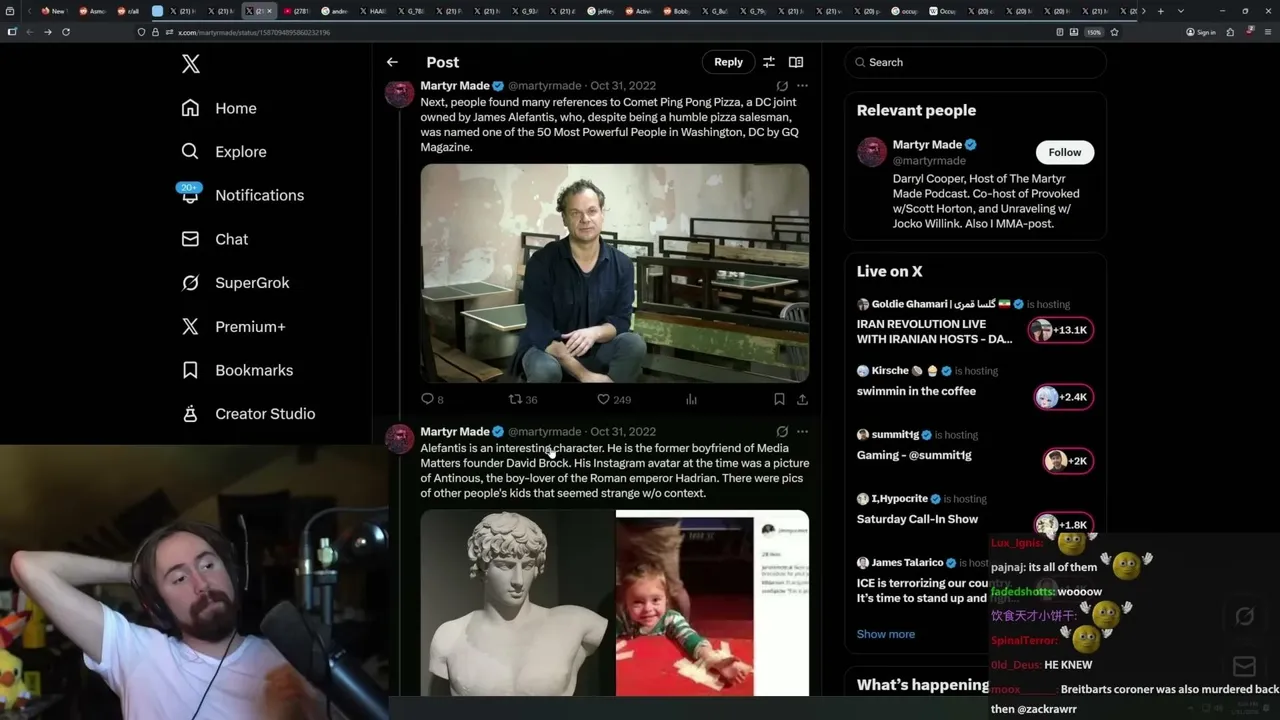1280x720 pixels.
Task: Click Grok icon on the Alefantis post
Action: pyautogui.click(x=782, y=432)
